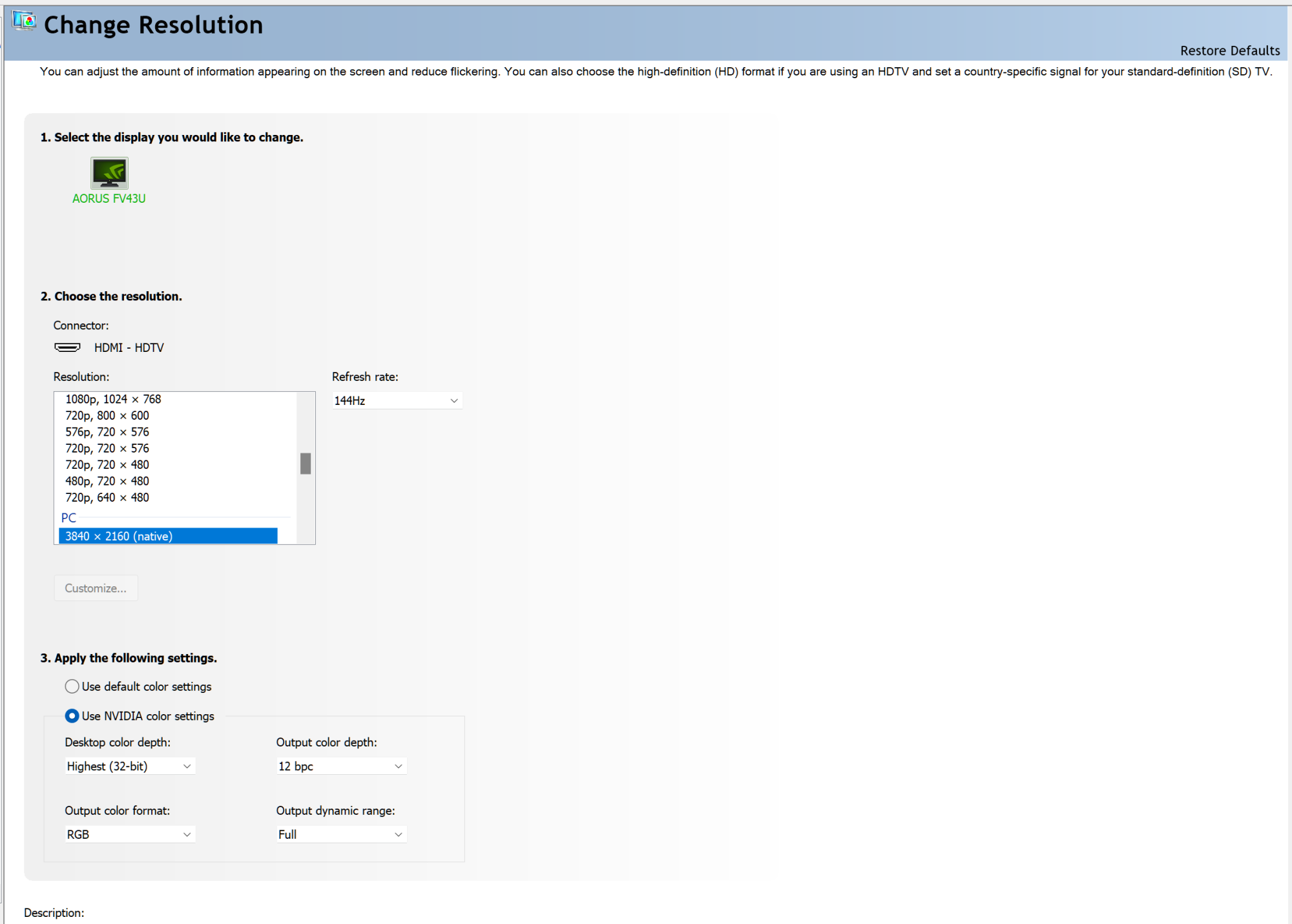Screen dimensions: 1292x924
Task: Open the Output dynamic range dropdown
Action: click(340, 835)
